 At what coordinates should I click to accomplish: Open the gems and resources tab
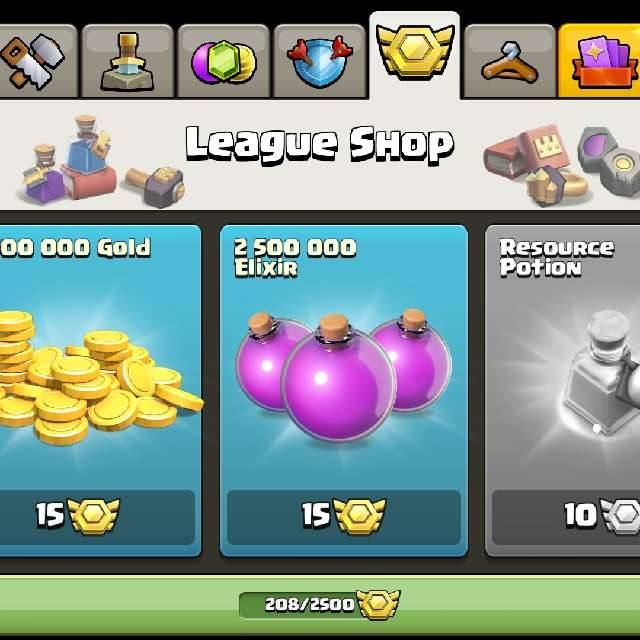click(x=223, y=61)
